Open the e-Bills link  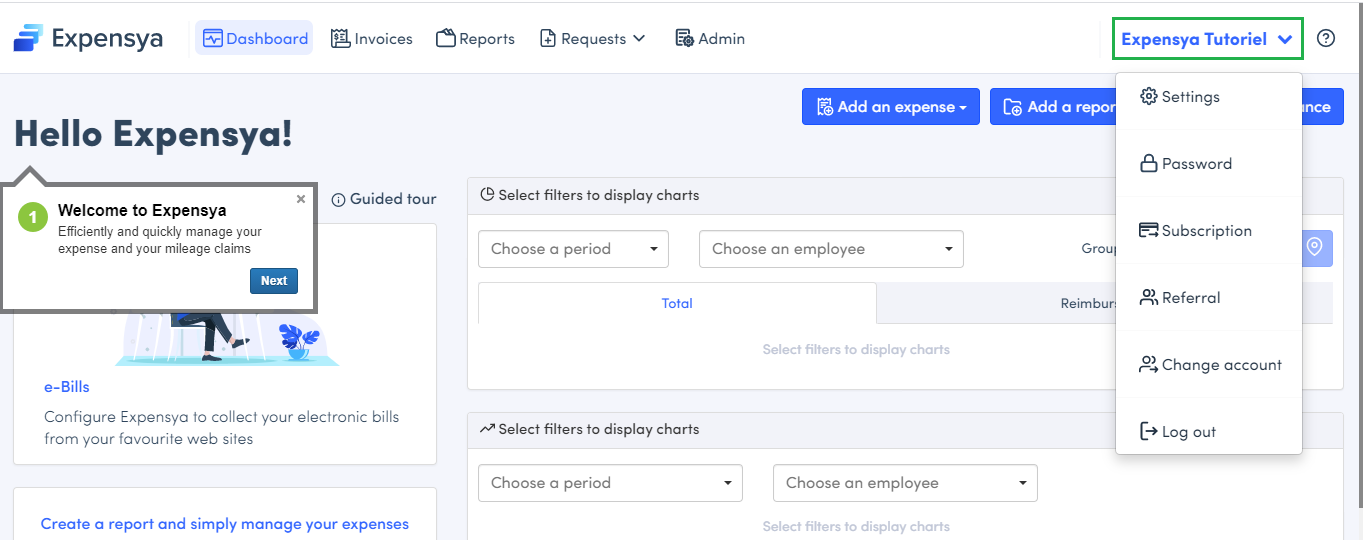coord(66,387)
